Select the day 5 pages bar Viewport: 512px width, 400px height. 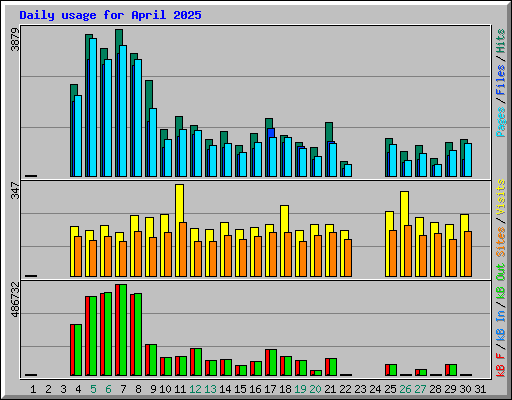(x=93, y=107)
